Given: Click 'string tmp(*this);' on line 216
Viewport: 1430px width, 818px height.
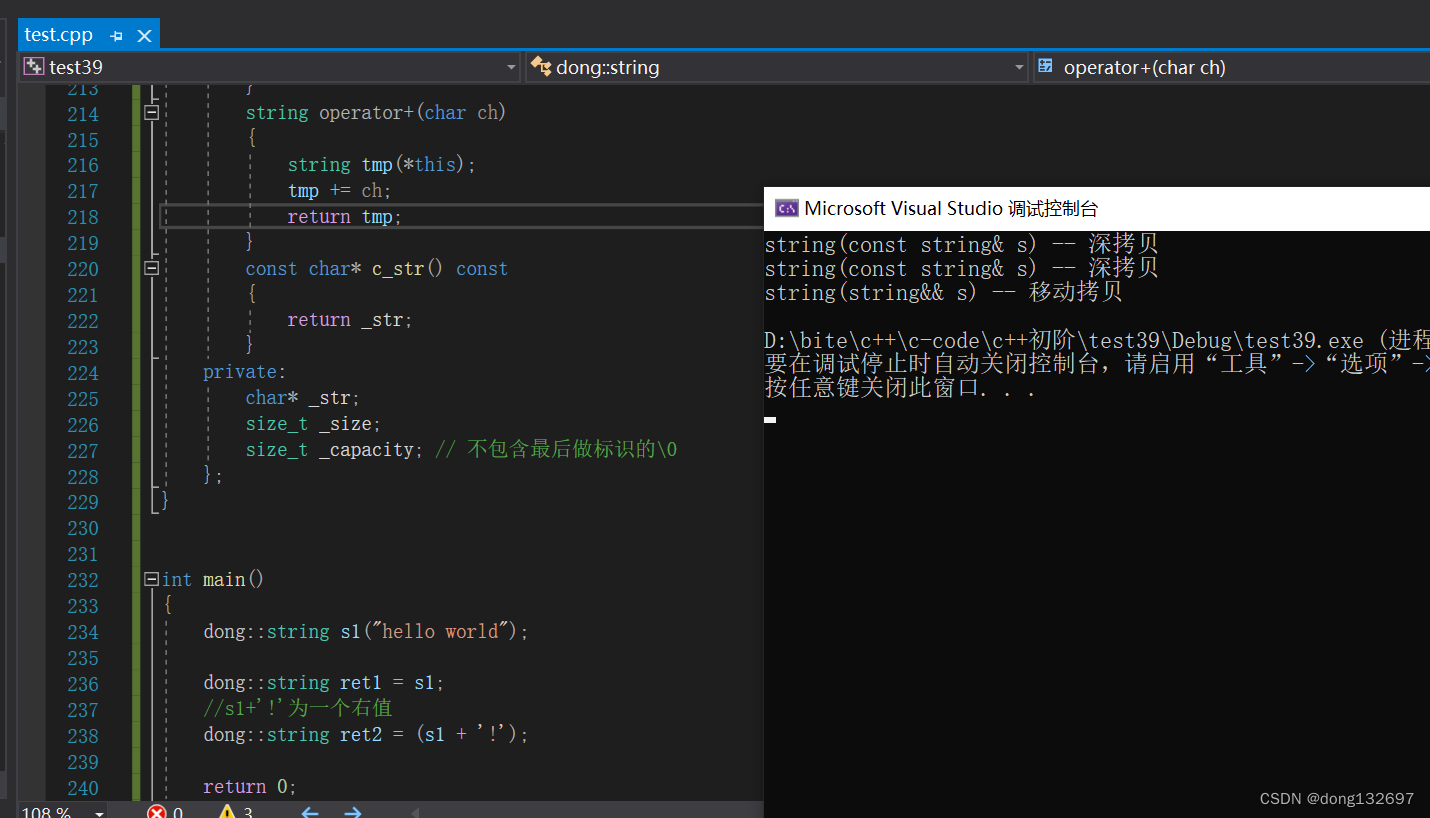Looking at the screenshot, I should coord(382,165).
